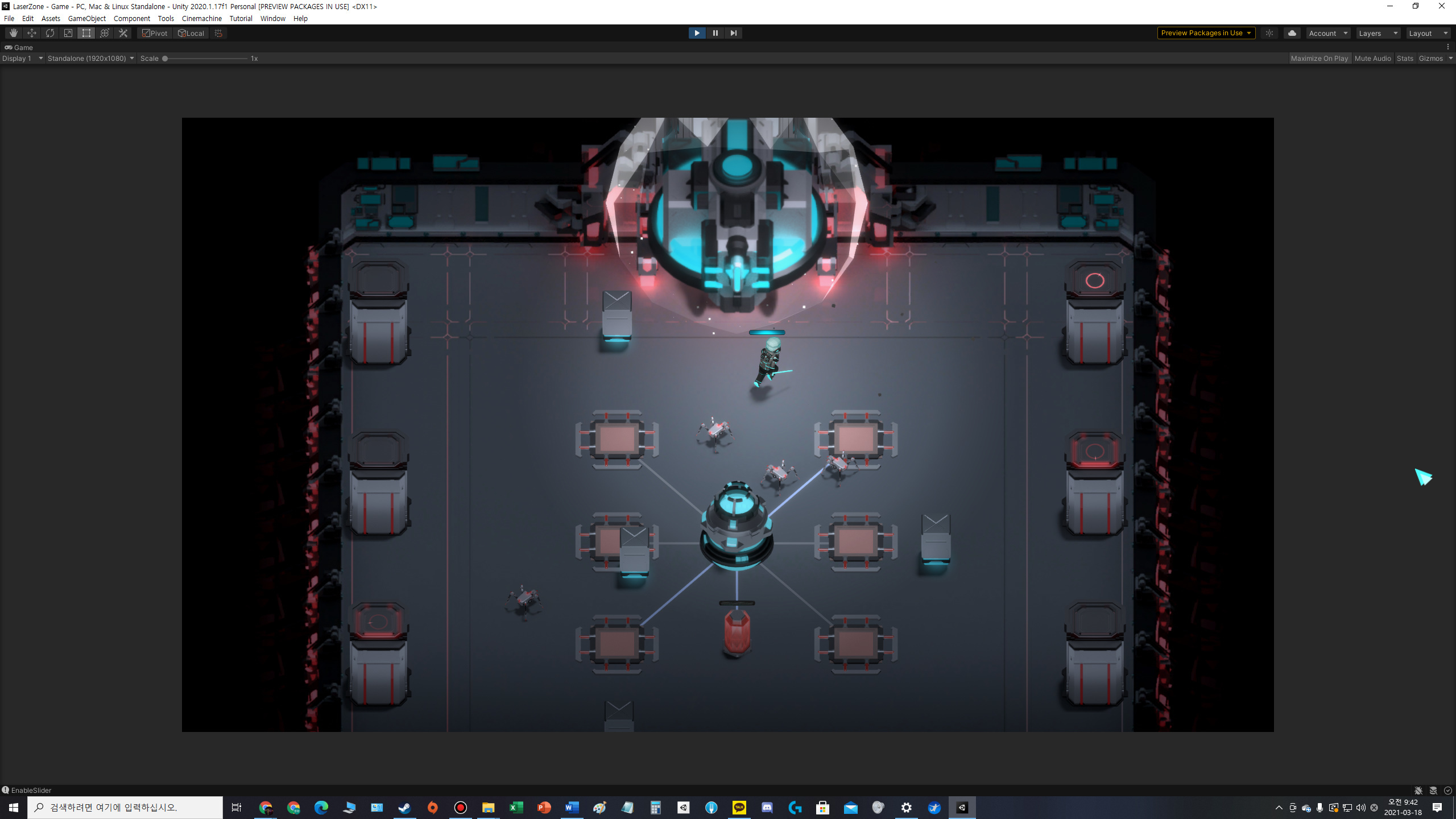1456x819 pixels.
Task: Click the Windows taskbar search box
Action: 125,807
